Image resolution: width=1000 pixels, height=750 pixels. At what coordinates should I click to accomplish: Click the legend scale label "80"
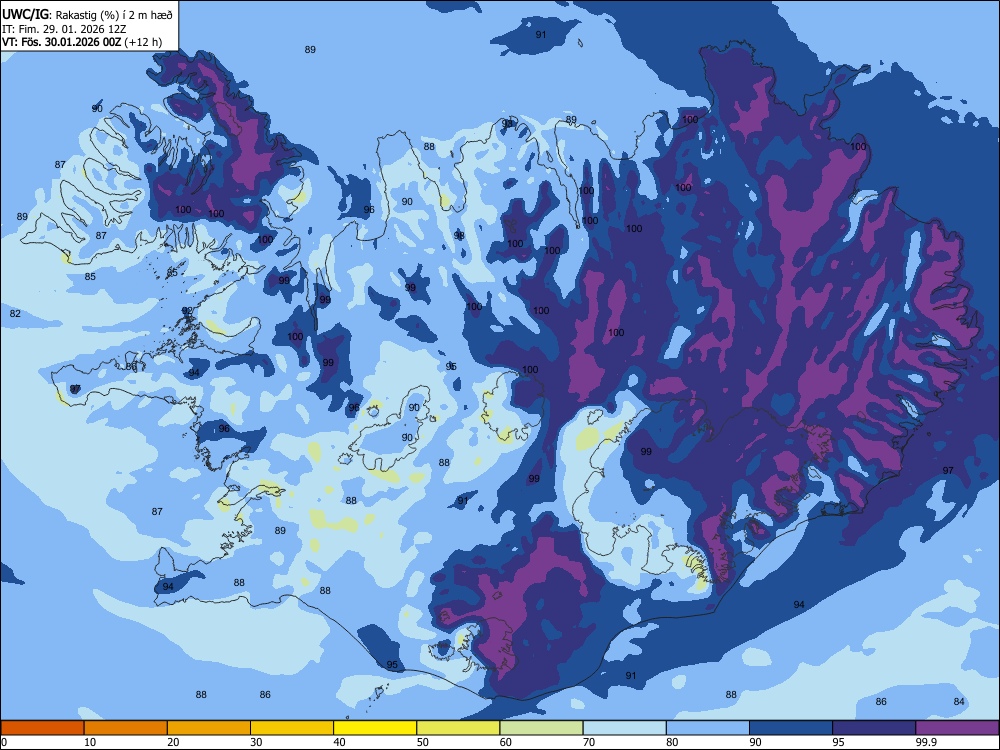point(672,742)
